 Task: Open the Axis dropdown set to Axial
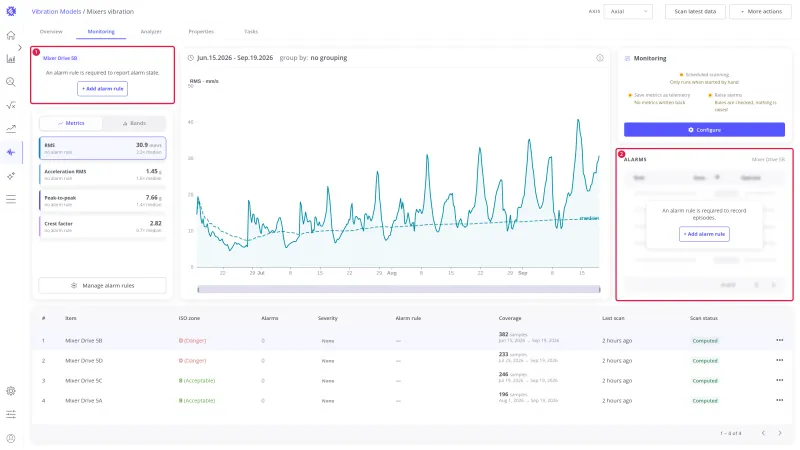(628, 11)
